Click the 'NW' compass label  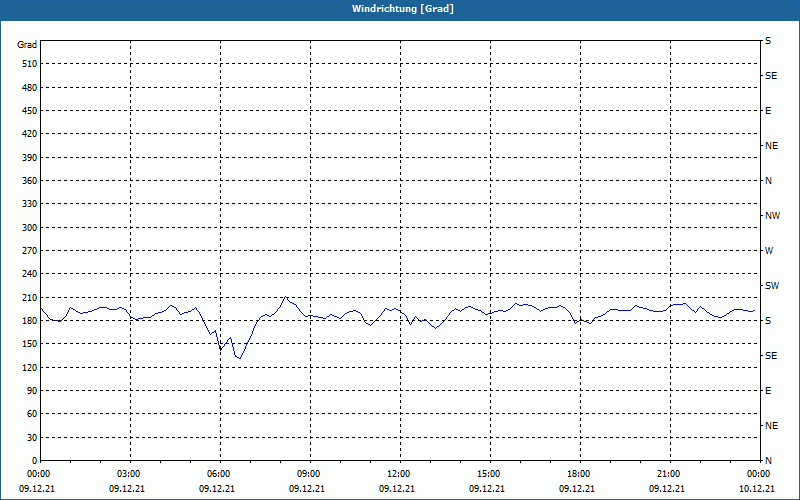point(772,216)
